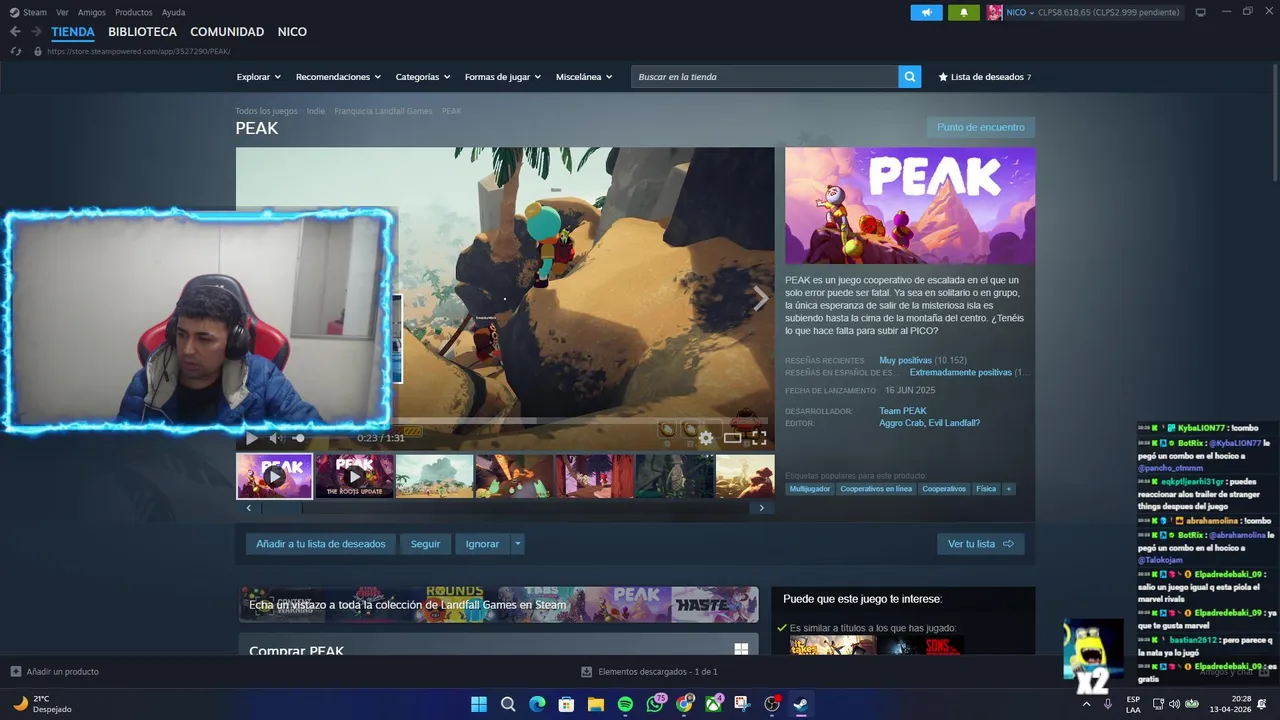The image size is (1280, 720).
Task: Switch to the BIBLIOTECA tab
Action: pyautogui.click(x=142, y=32)
